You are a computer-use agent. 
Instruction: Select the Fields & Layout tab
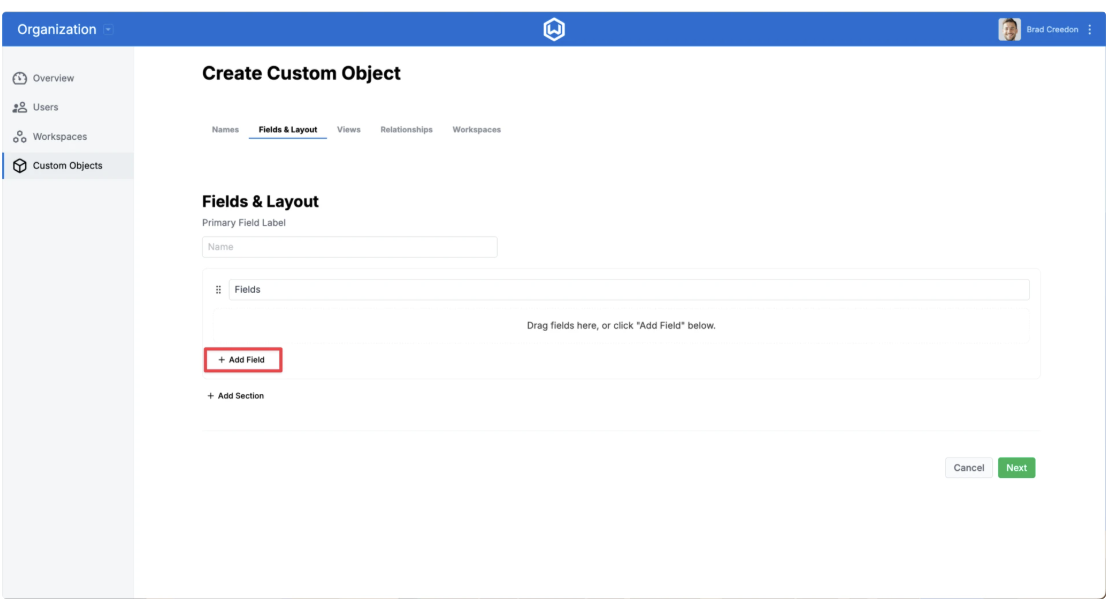[x=287, y=130]
